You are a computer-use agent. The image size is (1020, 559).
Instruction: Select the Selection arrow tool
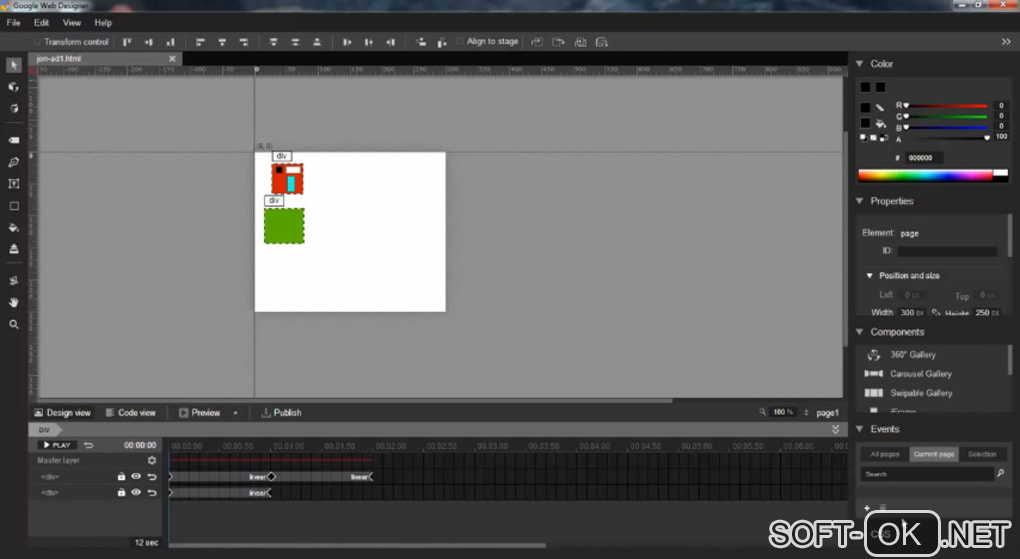[14, 65]
